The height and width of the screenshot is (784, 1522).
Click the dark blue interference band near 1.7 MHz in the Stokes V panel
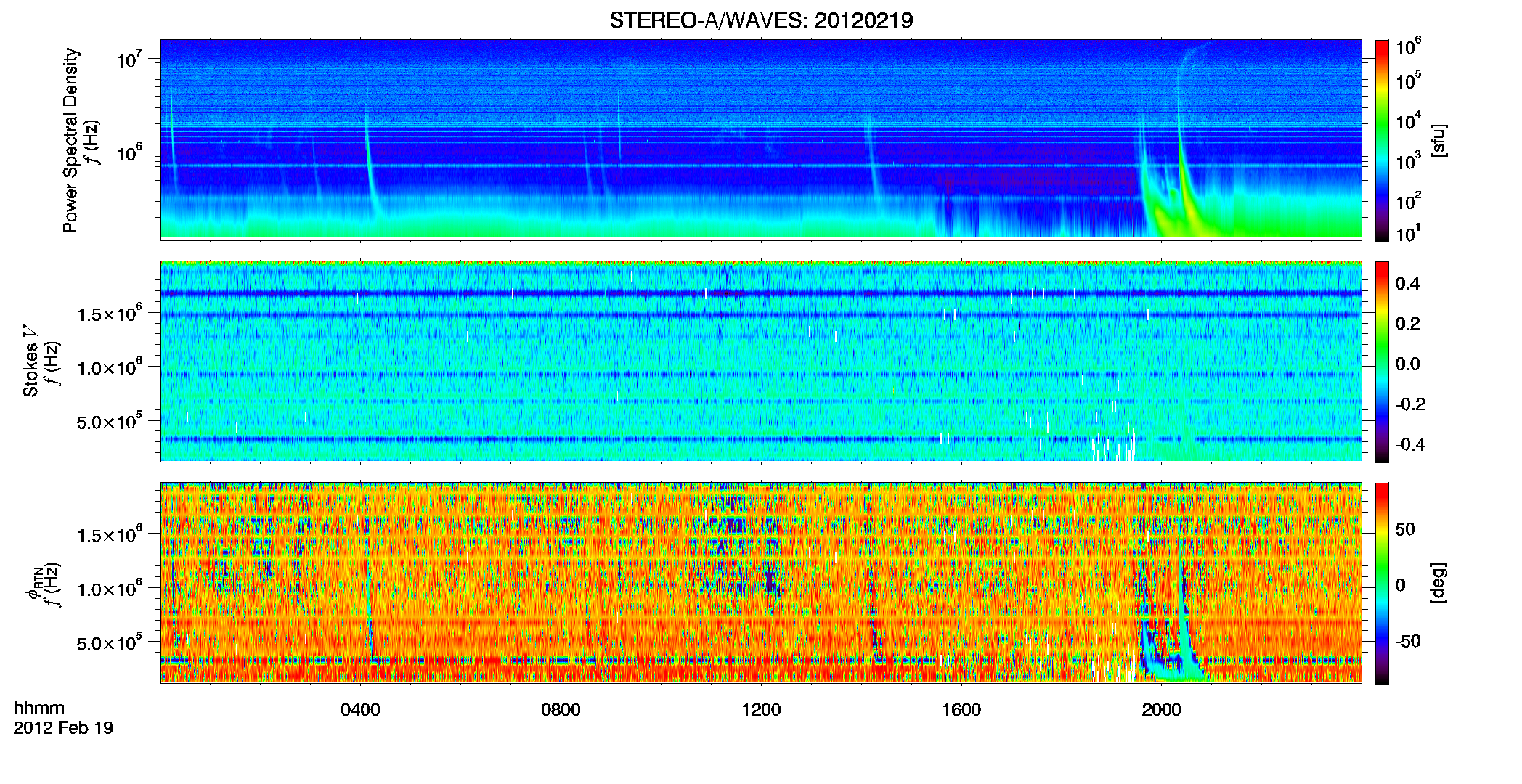[x=761, y=293]
